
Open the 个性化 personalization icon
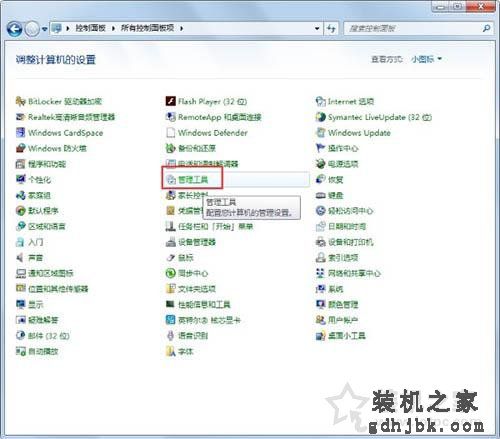[21, 179]
